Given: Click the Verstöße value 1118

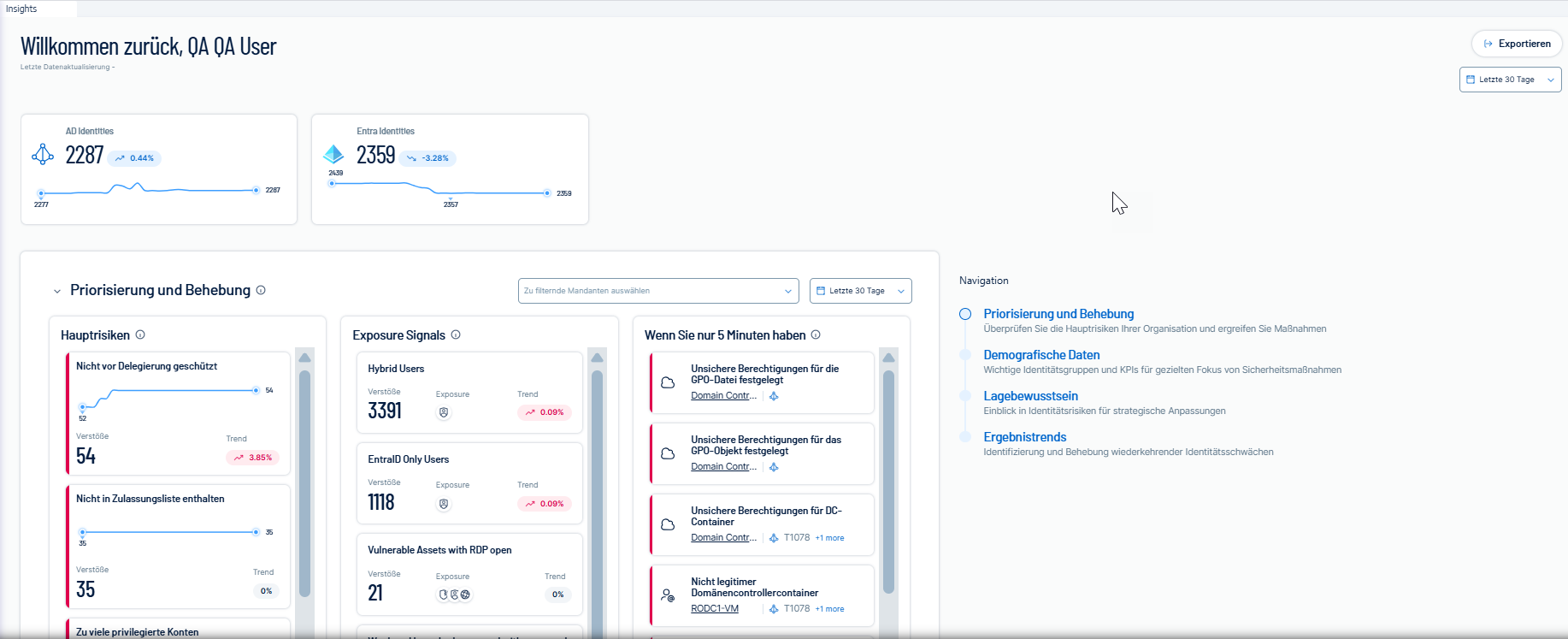Looking at the screenshot, I should coord(381,502).
